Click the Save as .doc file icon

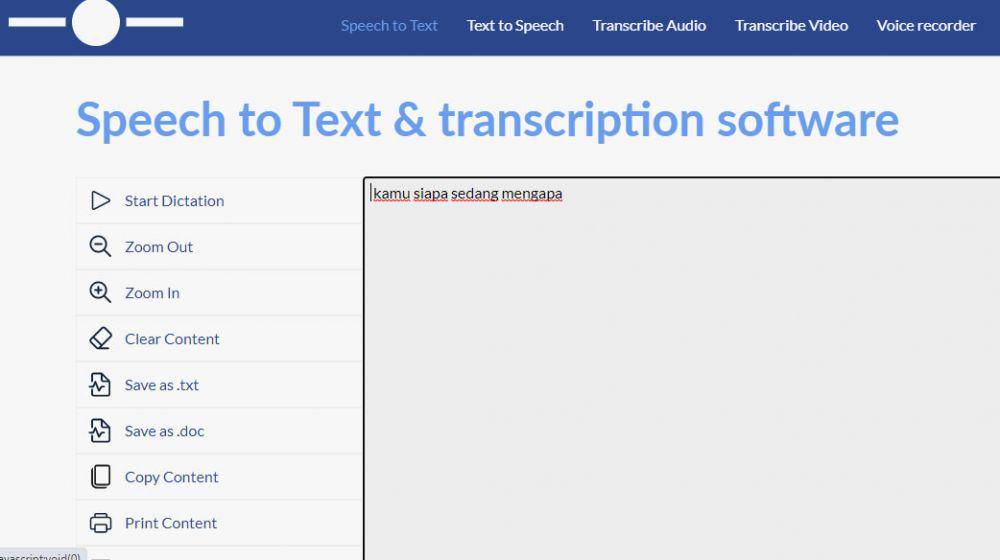point(100,431)
